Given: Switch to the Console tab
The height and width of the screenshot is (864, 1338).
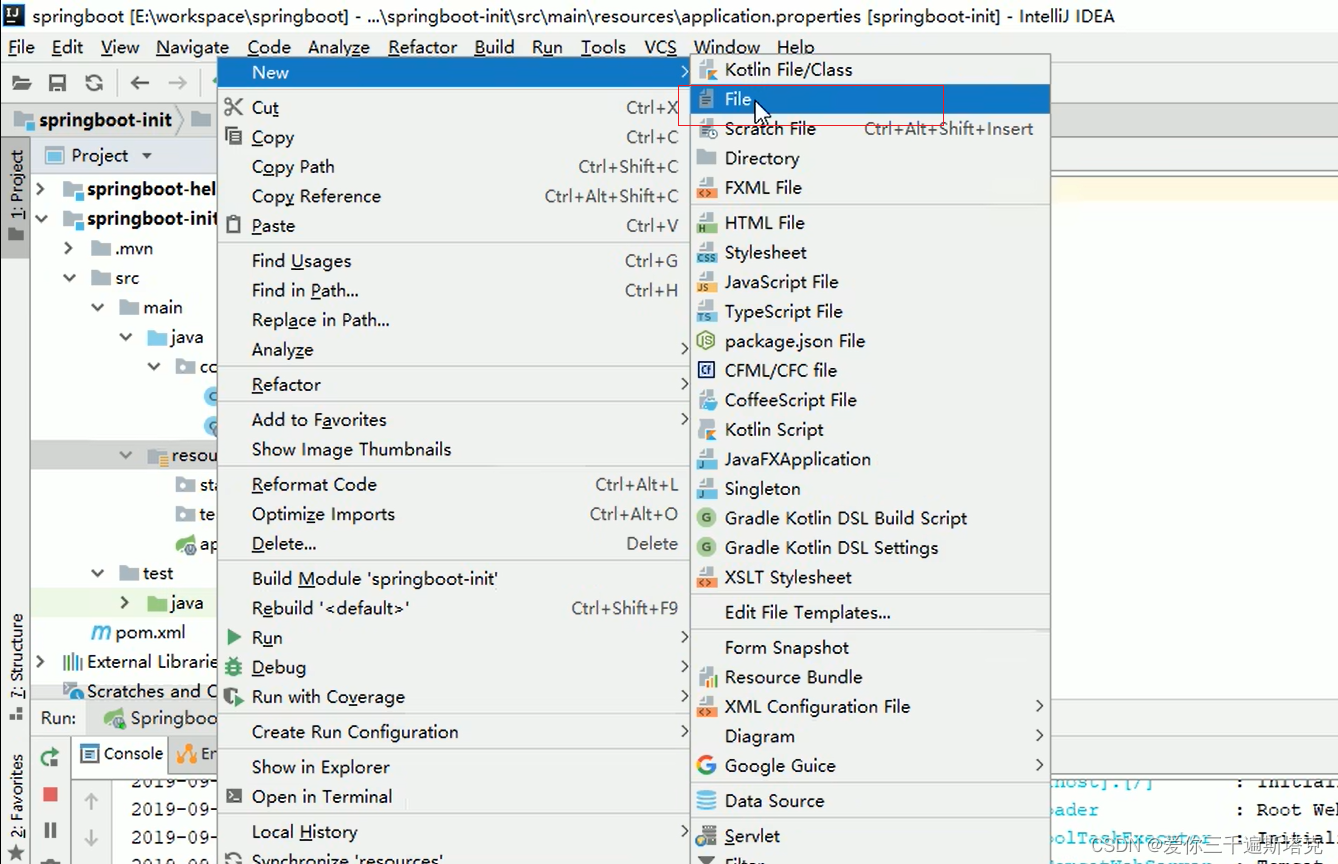Looking at the screenshot, I should click(x=122, y=754).
